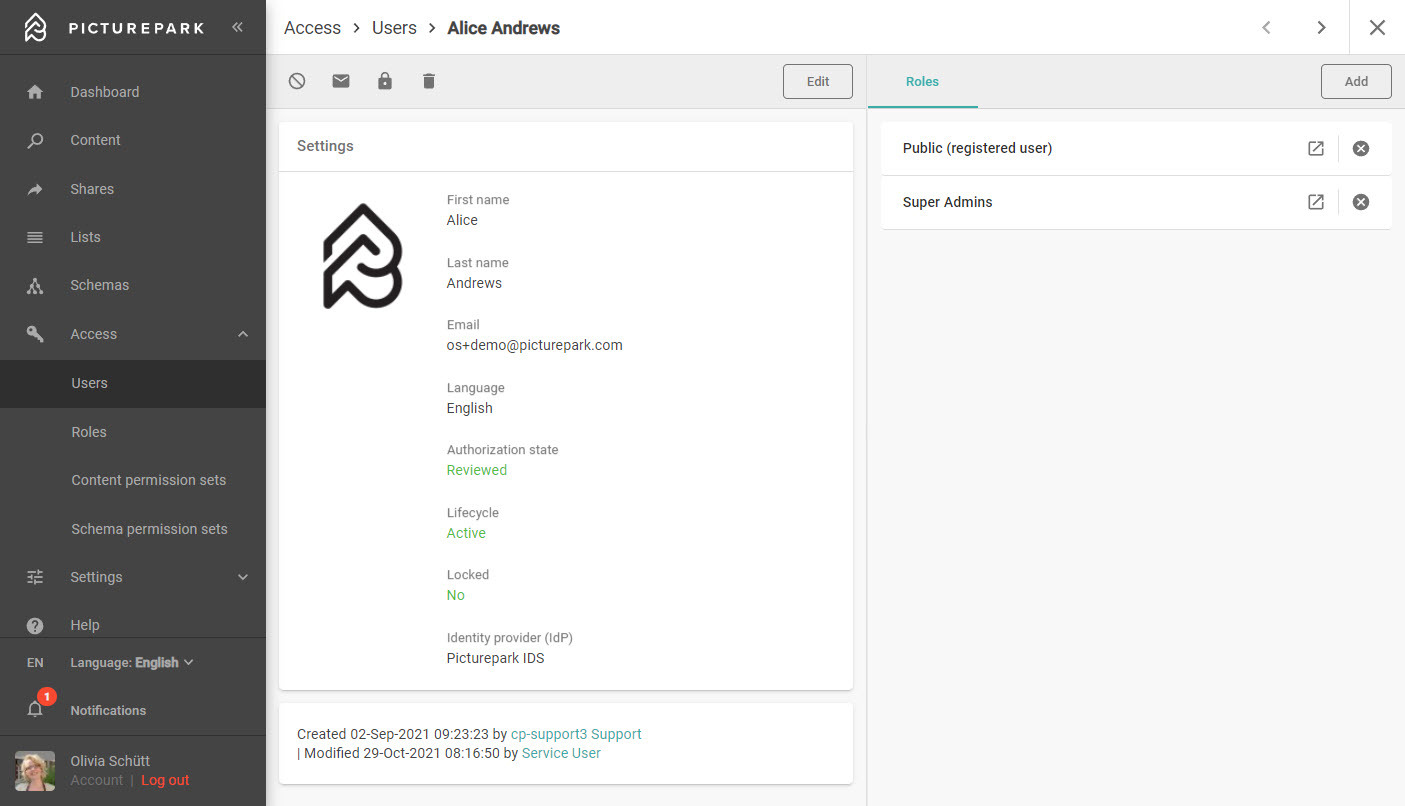Click the Account link
This screenshot has height=806, width=1405.
(x=97, y=780)
